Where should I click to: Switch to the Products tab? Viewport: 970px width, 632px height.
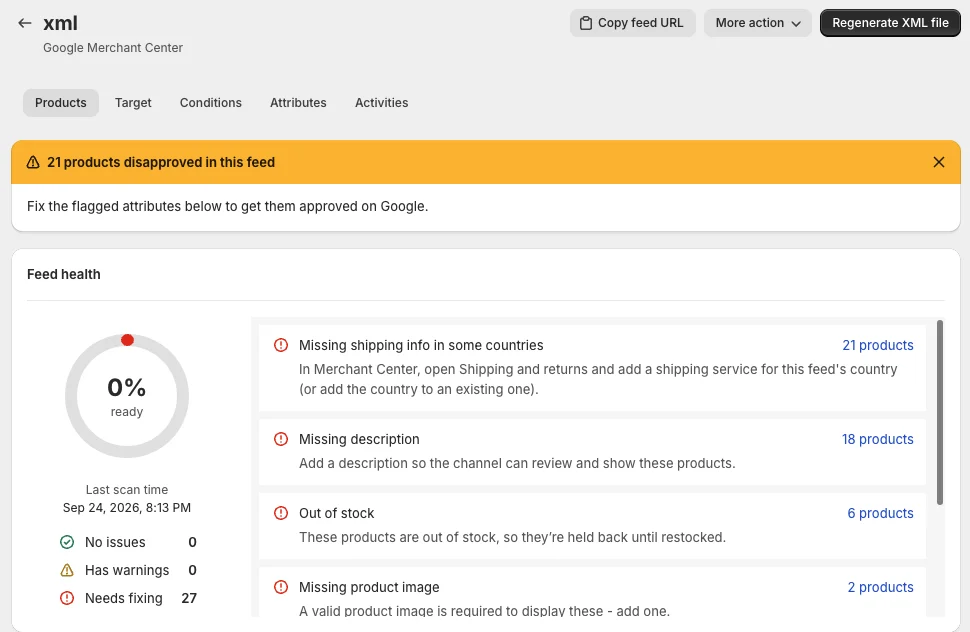[x=61, y=103]
